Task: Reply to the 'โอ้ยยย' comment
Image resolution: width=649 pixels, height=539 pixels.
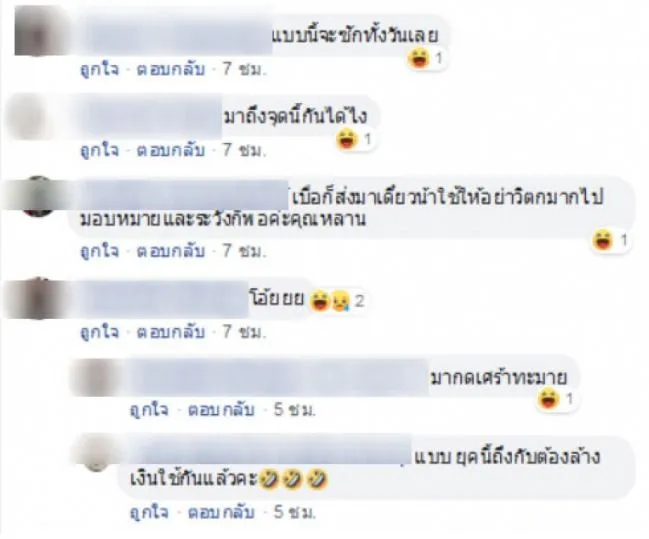Action: 171,332
